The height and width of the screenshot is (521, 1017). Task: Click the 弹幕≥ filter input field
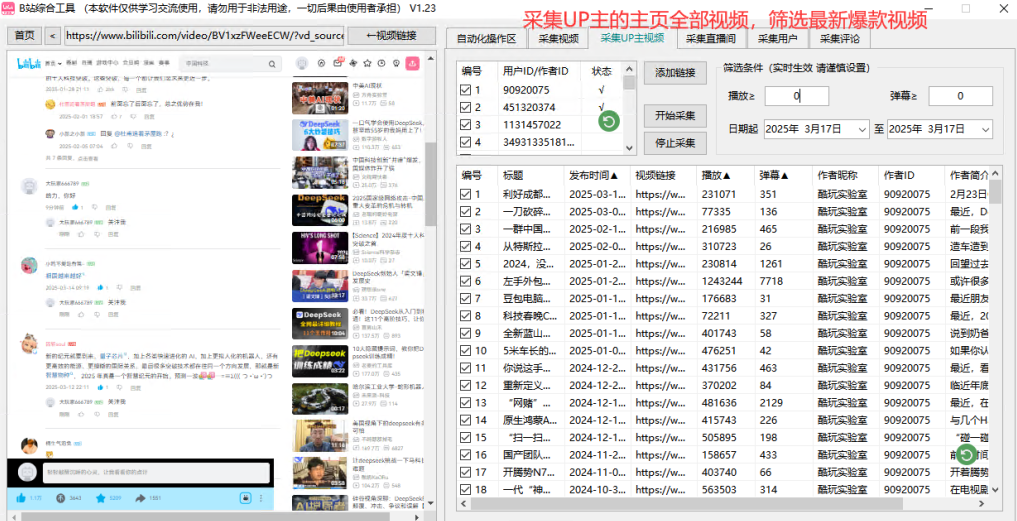tap(961, 96)
